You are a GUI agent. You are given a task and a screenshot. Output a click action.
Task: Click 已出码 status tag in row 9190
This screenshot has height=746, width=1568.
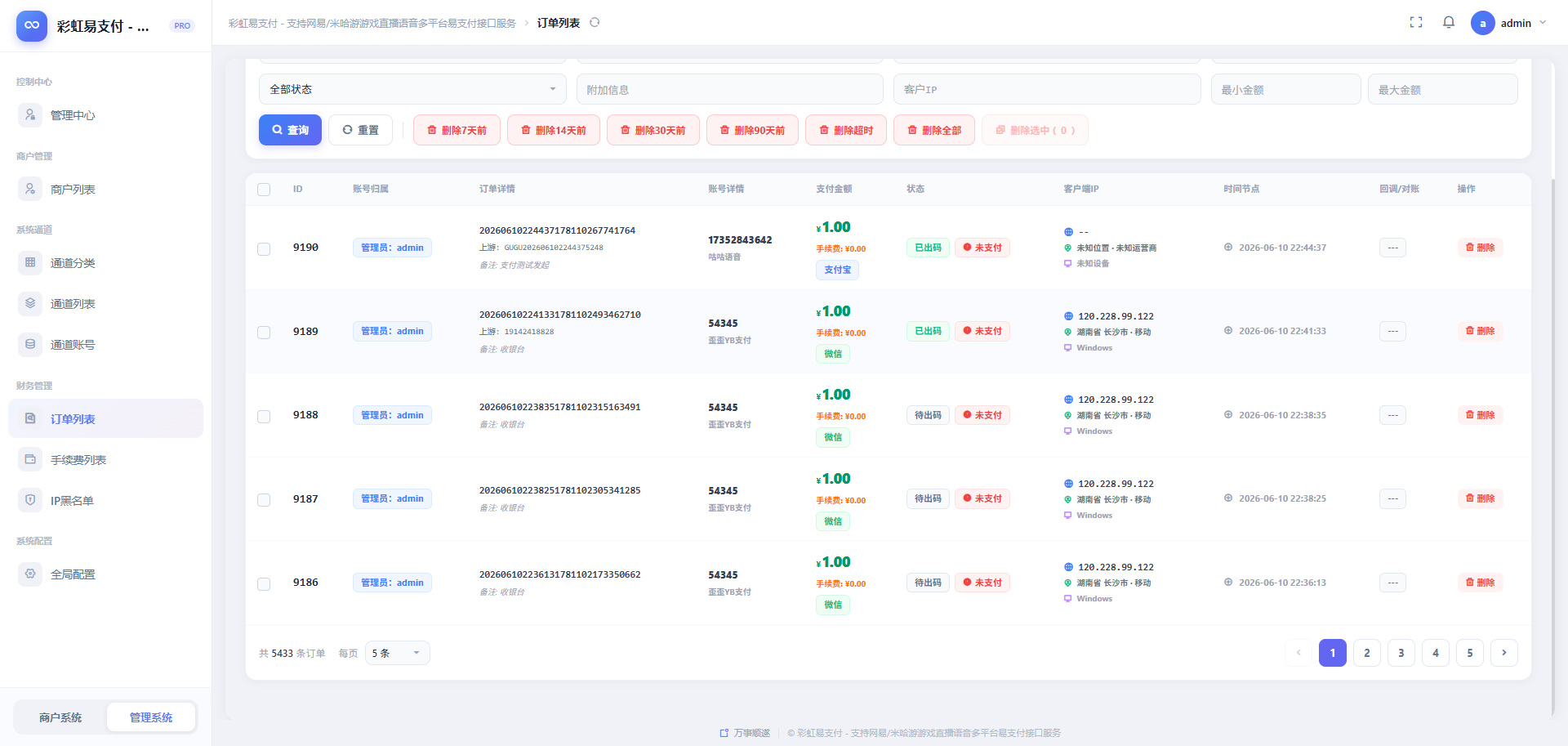click(928, 248)
